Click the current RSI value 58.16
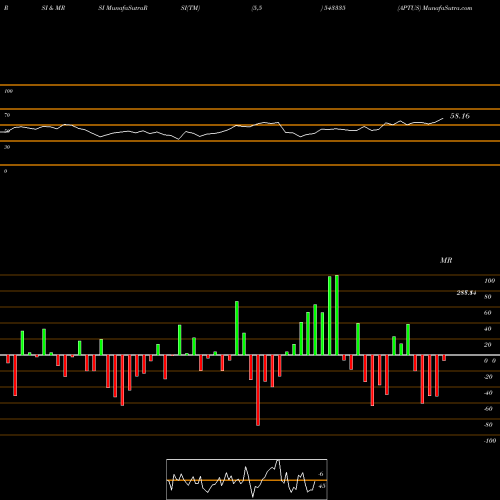The width and height of the screenshot is (500, 500). click(460, 116)
